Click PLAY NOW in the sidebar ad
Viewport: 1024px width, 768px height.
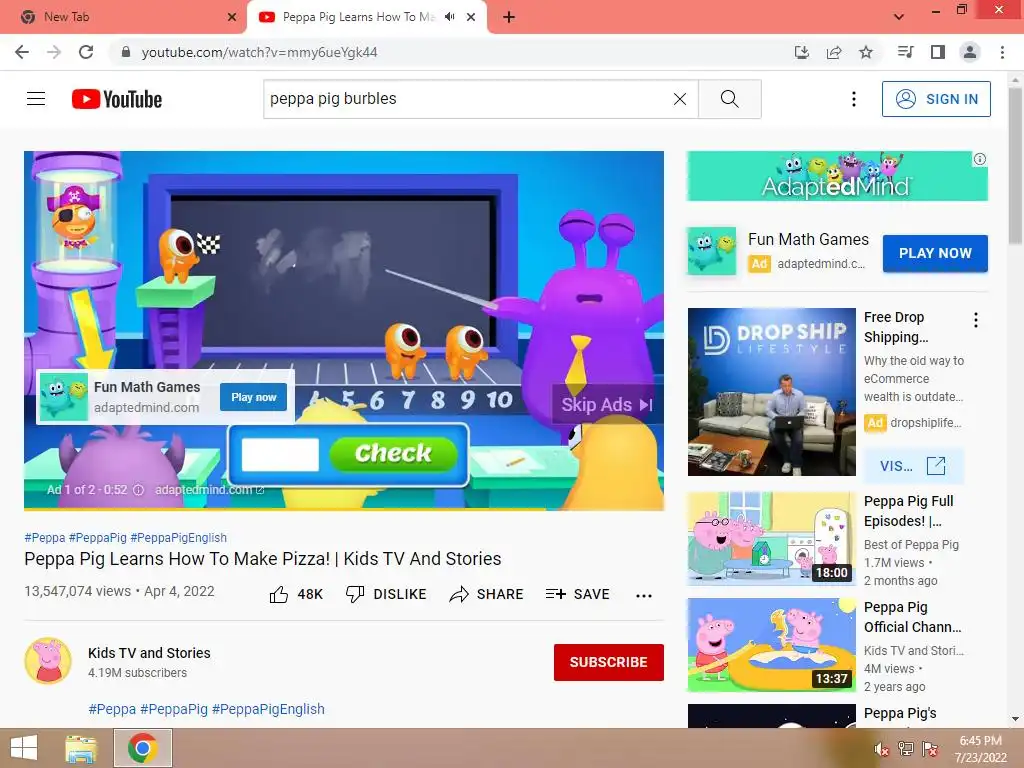click(x=935, y=253)
